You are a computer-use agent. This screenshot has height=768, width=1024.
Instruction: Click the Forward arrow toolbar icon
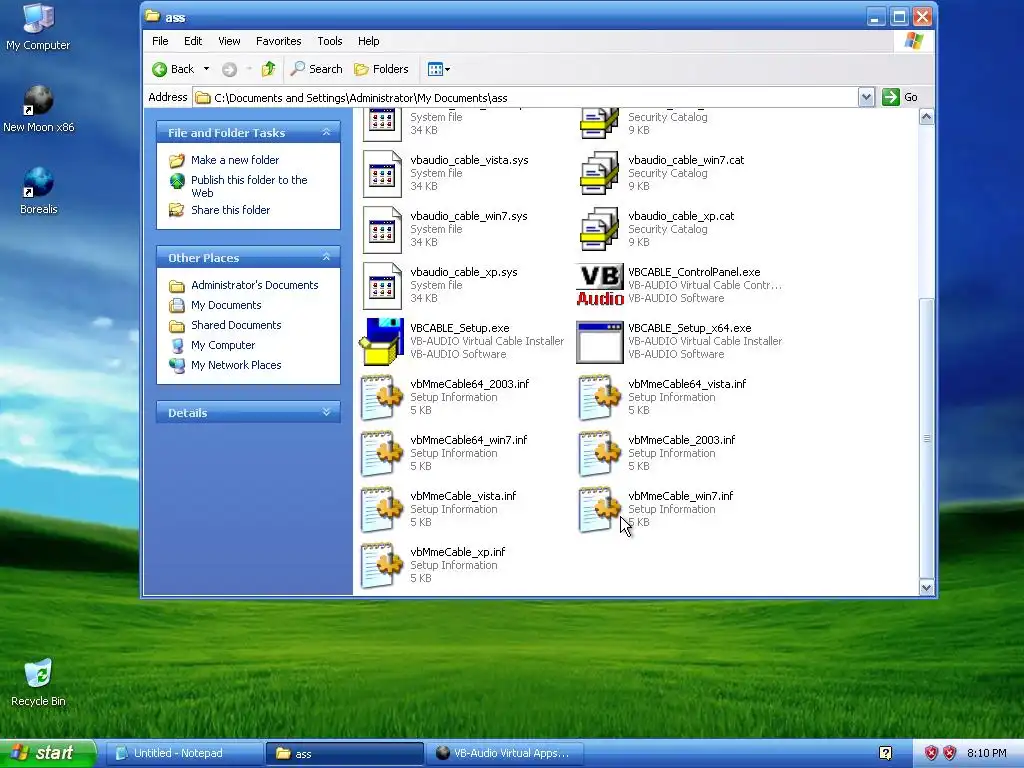[x=229, y=69]
